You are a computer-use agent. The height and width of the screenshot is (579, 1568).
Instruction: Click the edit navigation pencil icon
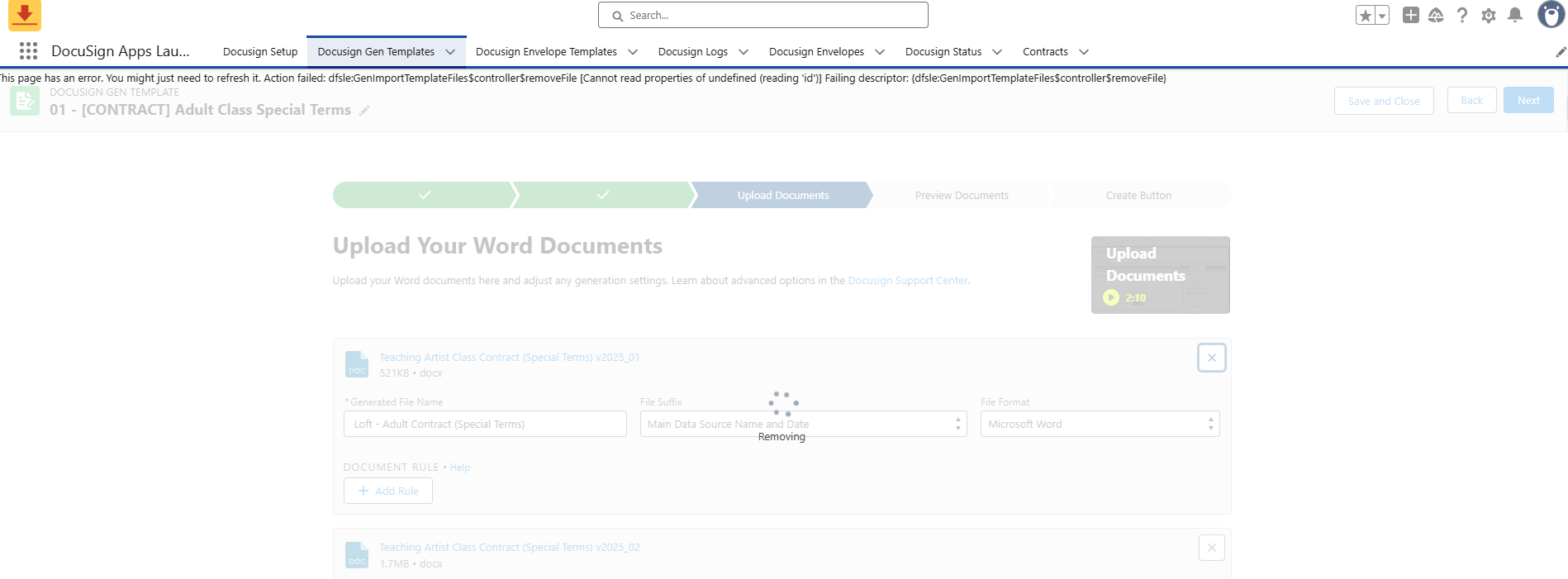pyautogui.click(x=1561, y=52)
